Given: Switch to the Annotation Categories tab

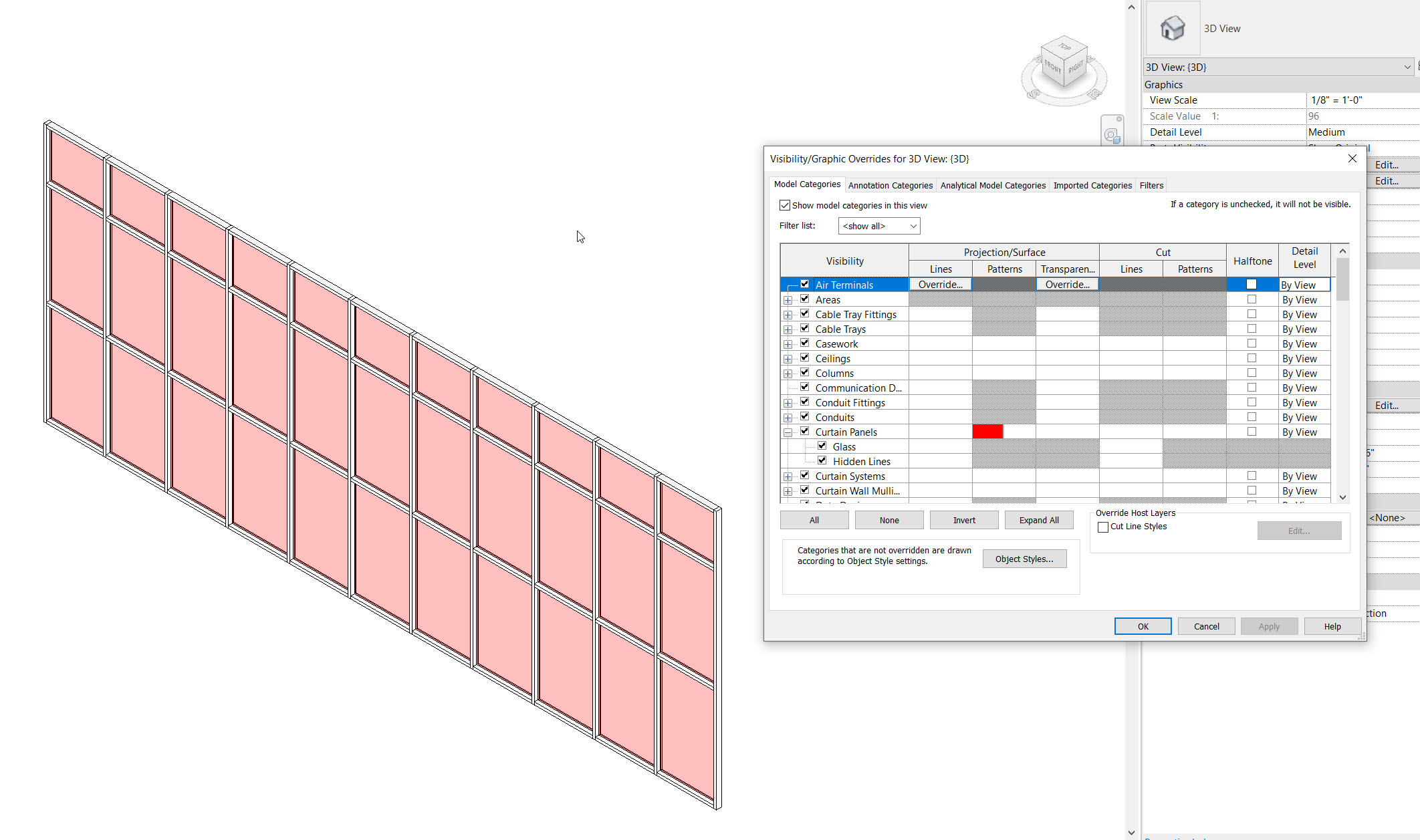Looking at the screenshot, I should [x=890, y=185].
